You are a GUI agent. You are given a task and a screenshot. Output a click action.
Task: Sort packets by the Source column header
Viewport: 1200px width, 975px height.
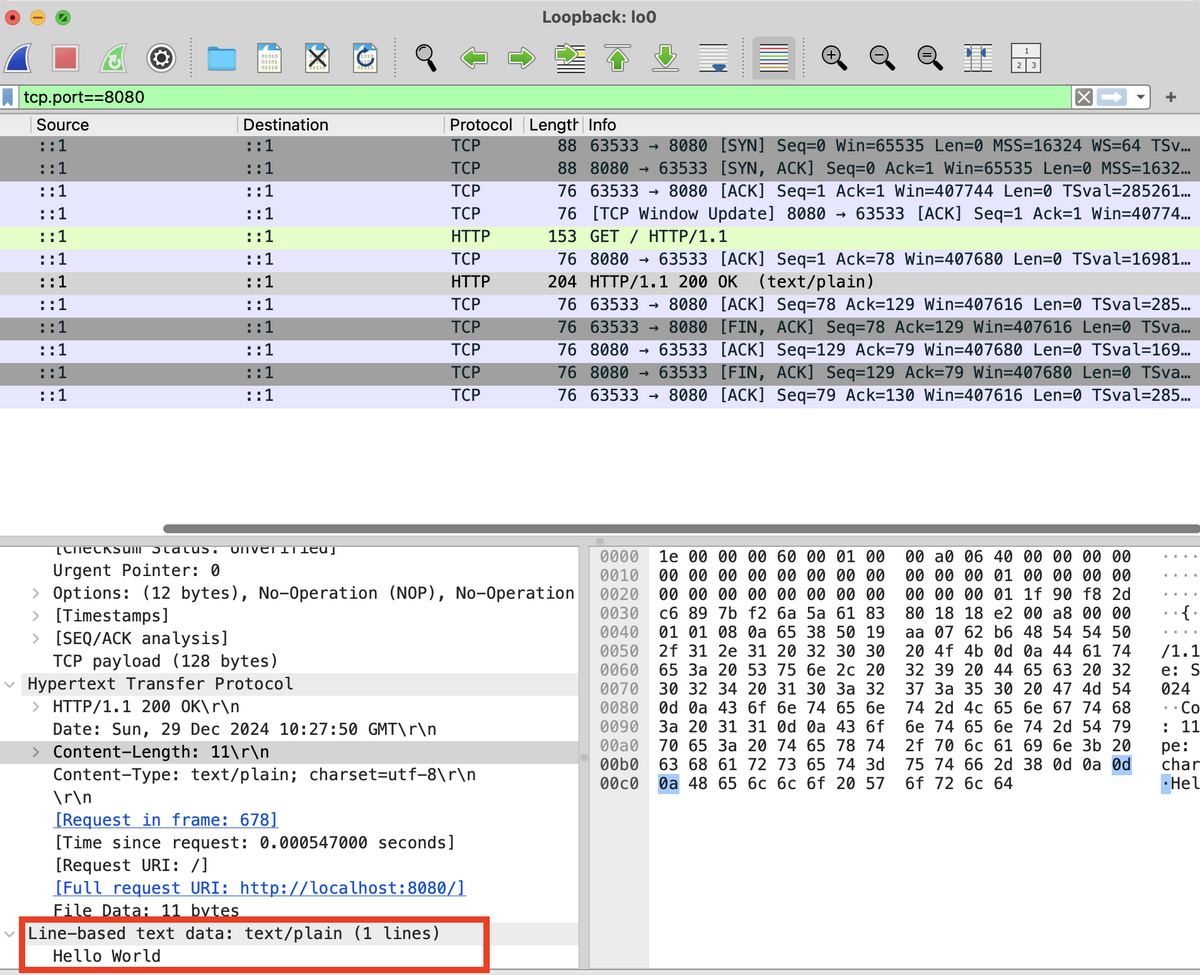coord(134,125)
